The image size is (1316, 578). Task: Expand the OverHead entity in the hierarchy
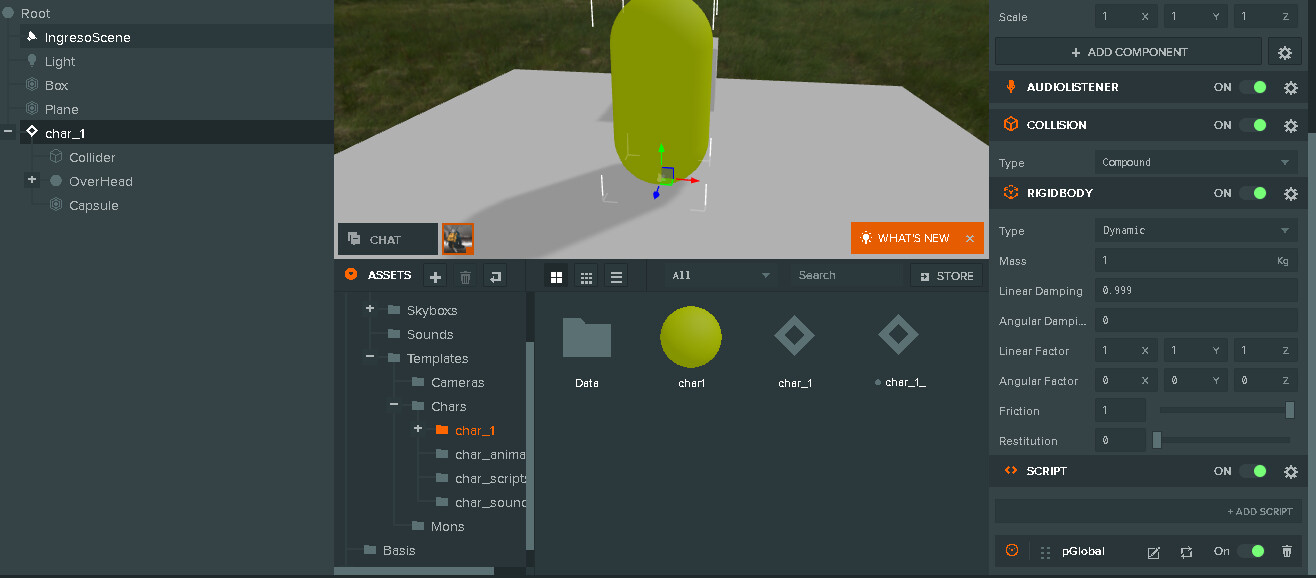(32, 181)
